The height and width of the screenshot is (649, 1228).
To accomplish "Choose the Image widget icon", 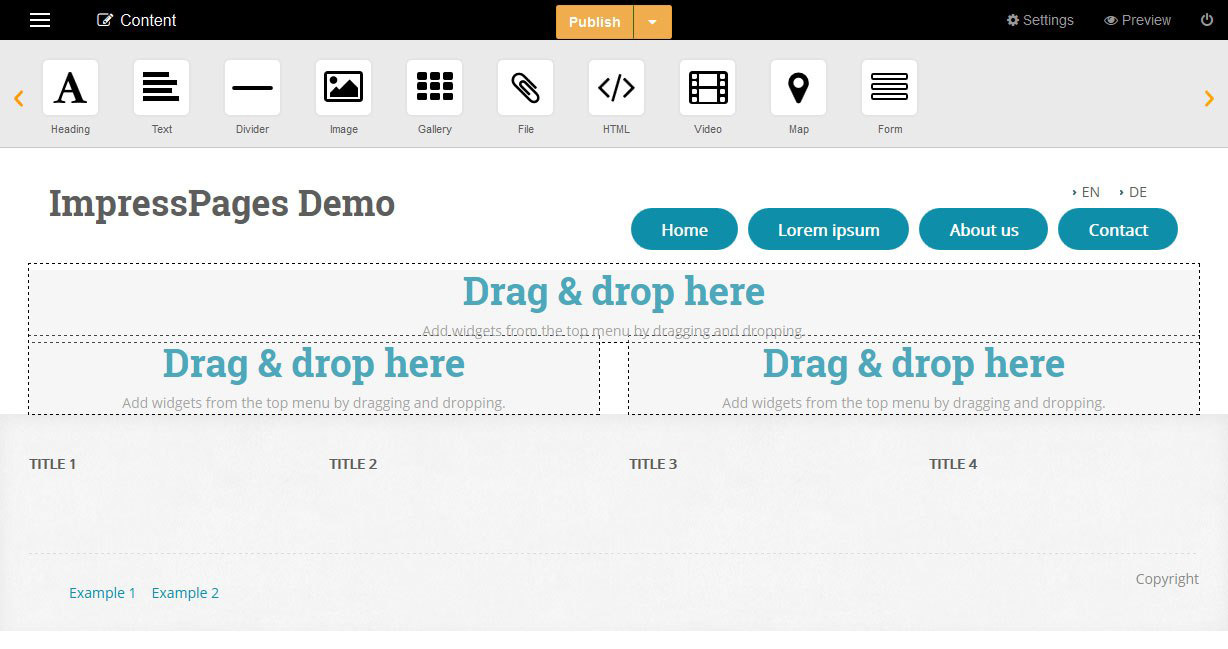I will [343, 88].
